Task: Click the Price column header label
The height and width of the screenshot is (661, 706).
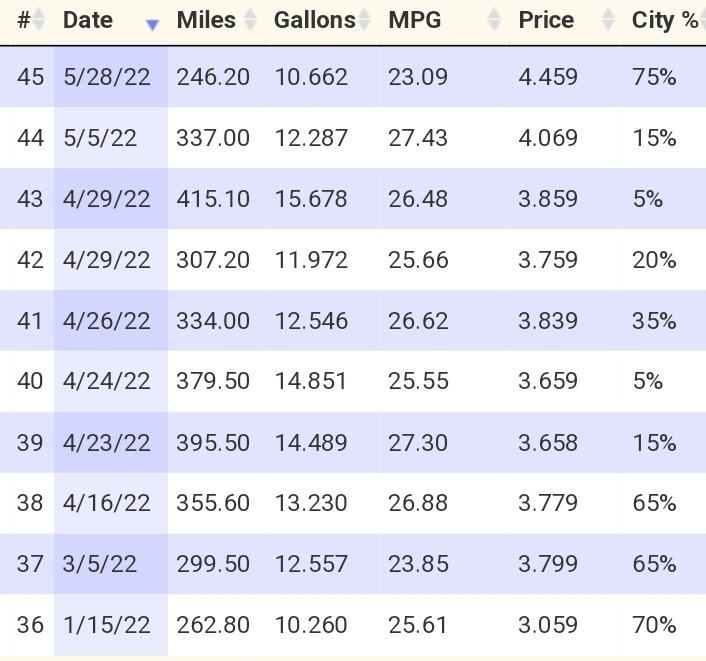Action: pos(546,19)
